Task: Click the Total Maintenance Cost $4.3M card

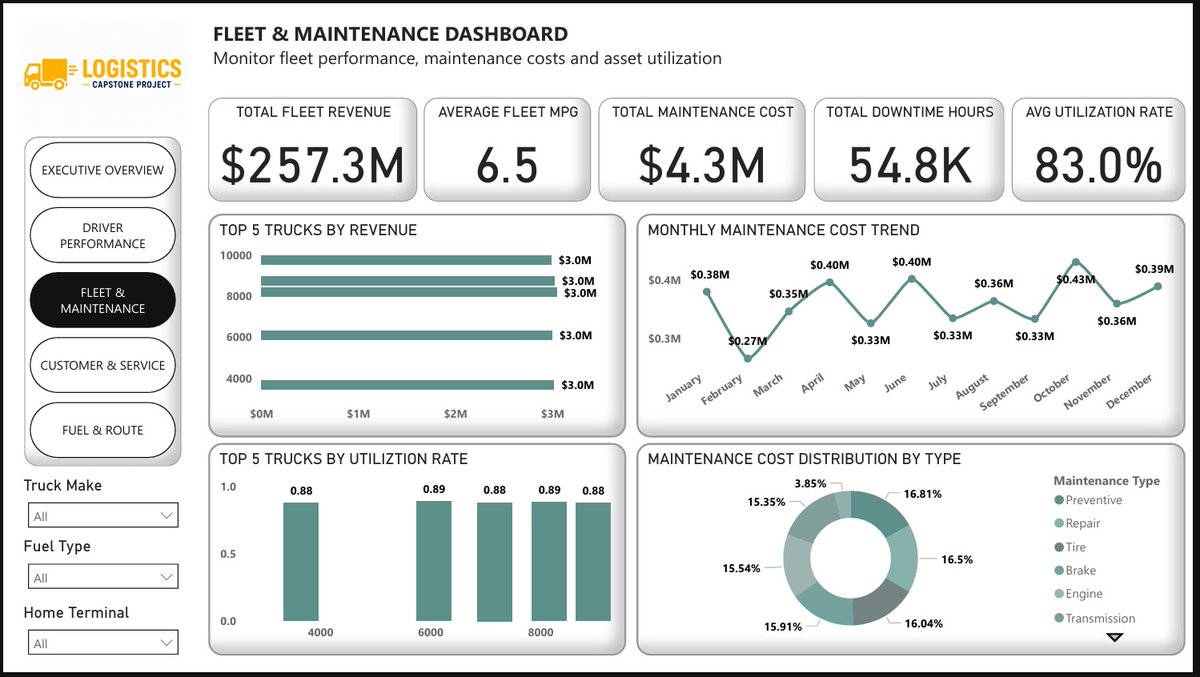Action: coord(702,149)
